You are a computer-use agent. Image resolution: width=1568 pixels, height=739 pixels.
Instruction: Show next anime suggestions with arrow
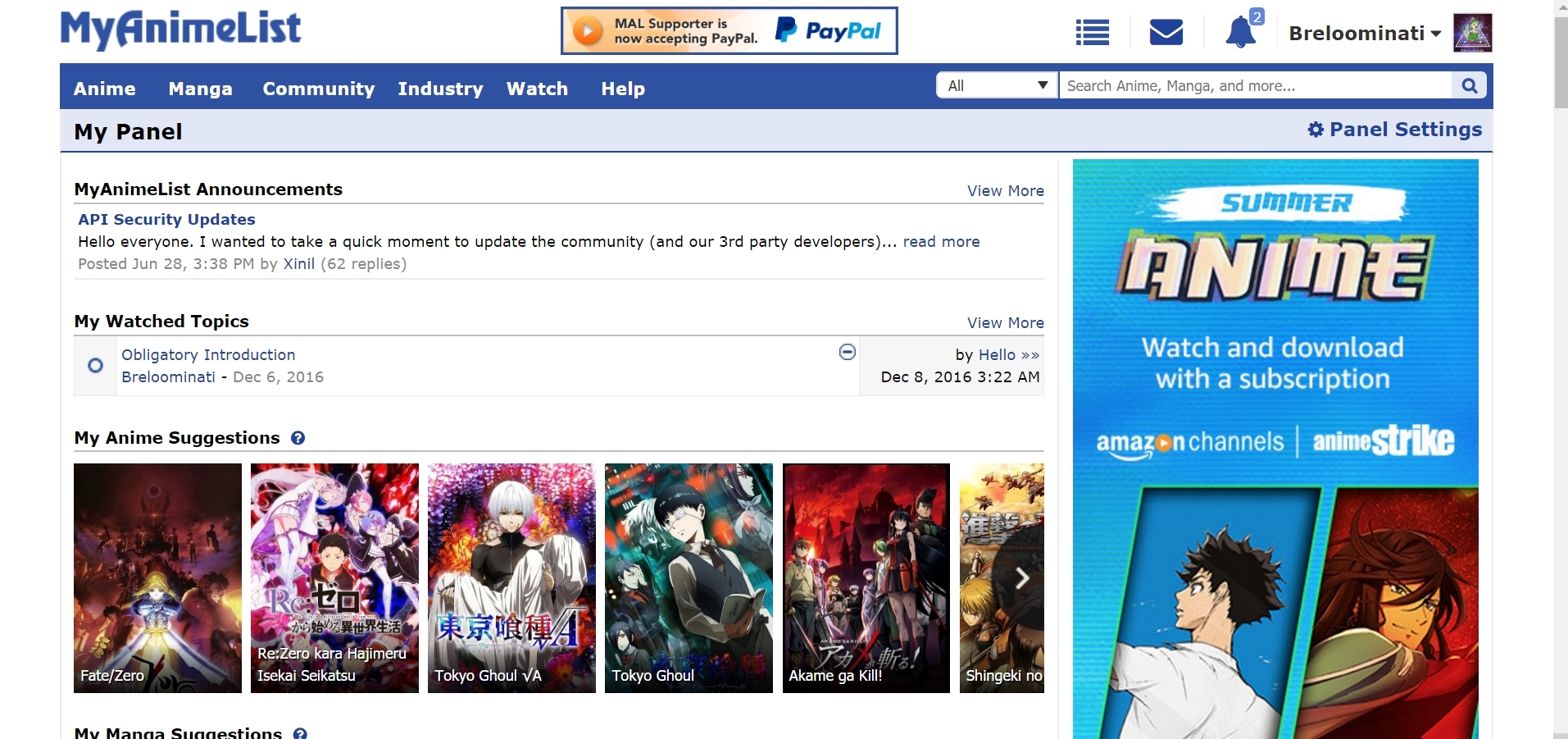point(1021,578)
